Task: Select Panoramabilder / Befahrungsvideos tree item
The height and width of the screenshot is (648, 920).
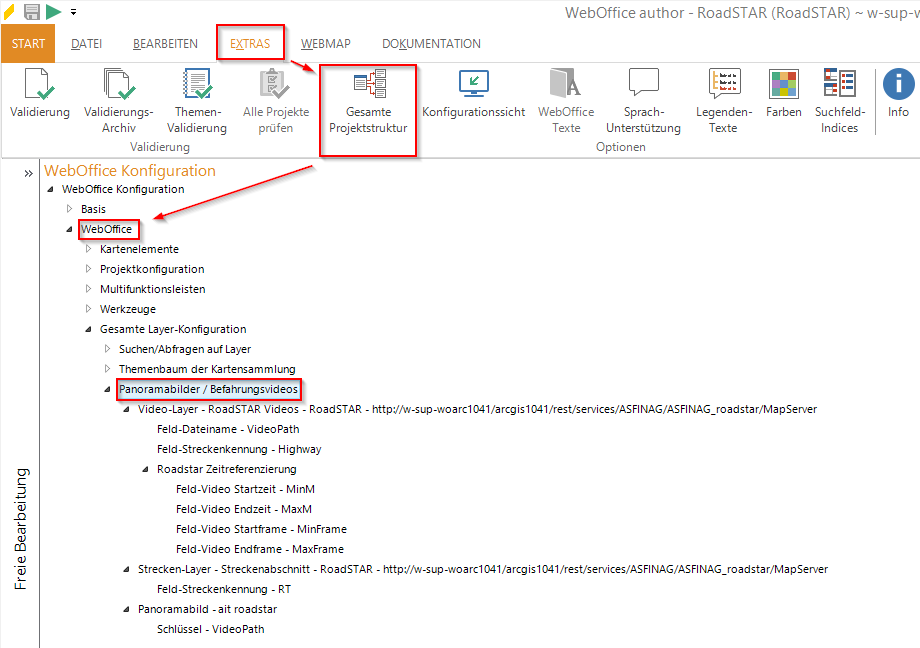Action: pos(209,389)
